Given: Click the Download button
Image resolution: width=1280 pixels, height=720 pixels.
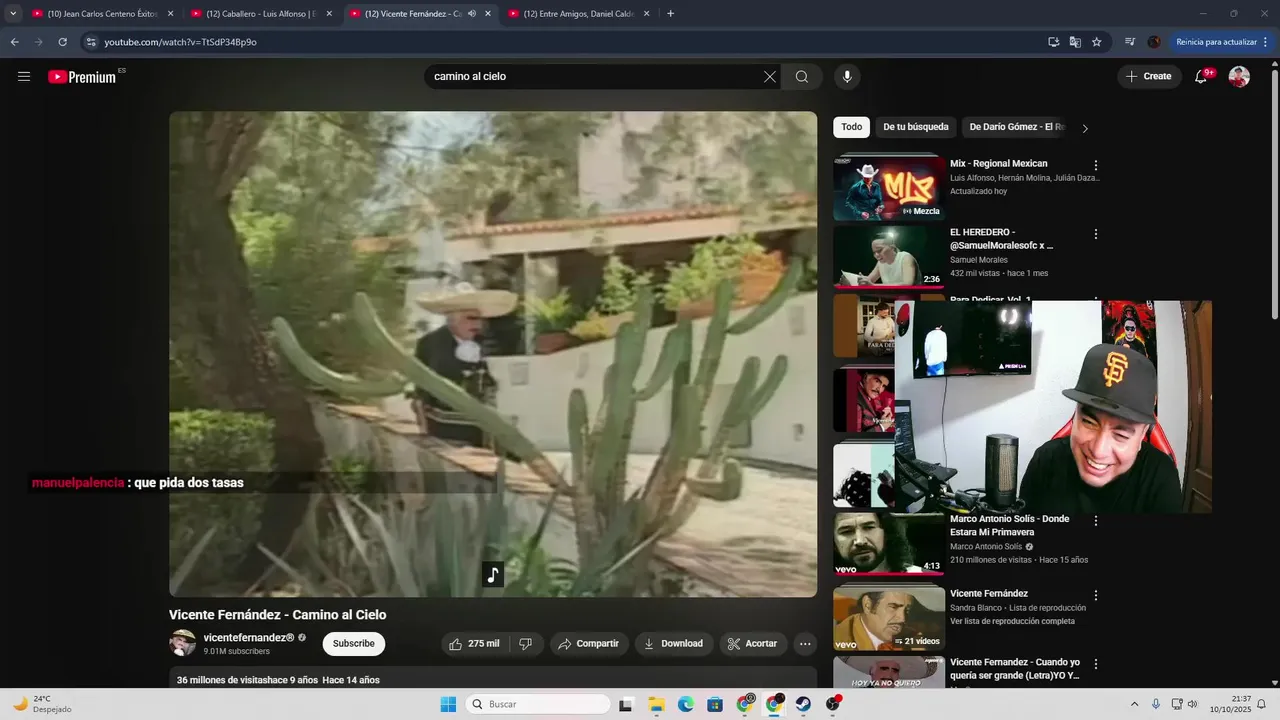Looking at the screenshot, I should [673, 644].
